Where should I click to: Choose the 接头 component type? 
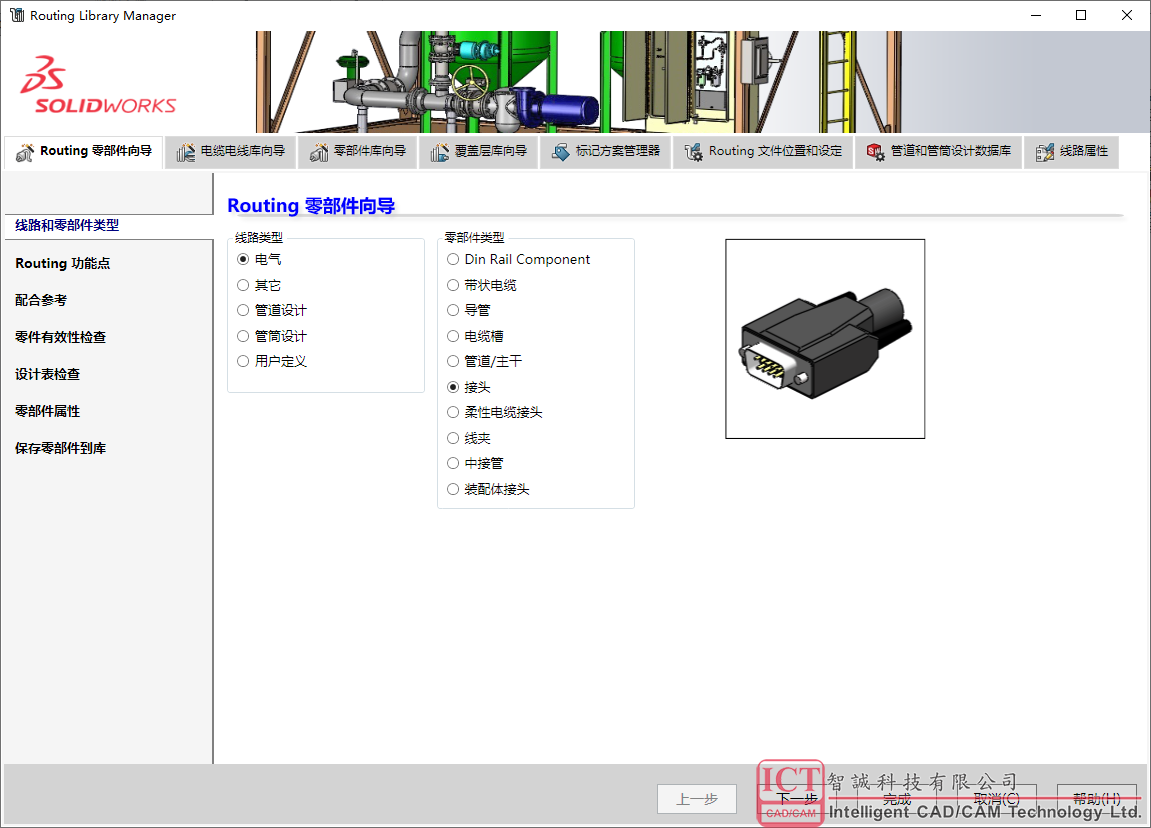[x=453, y=387]
